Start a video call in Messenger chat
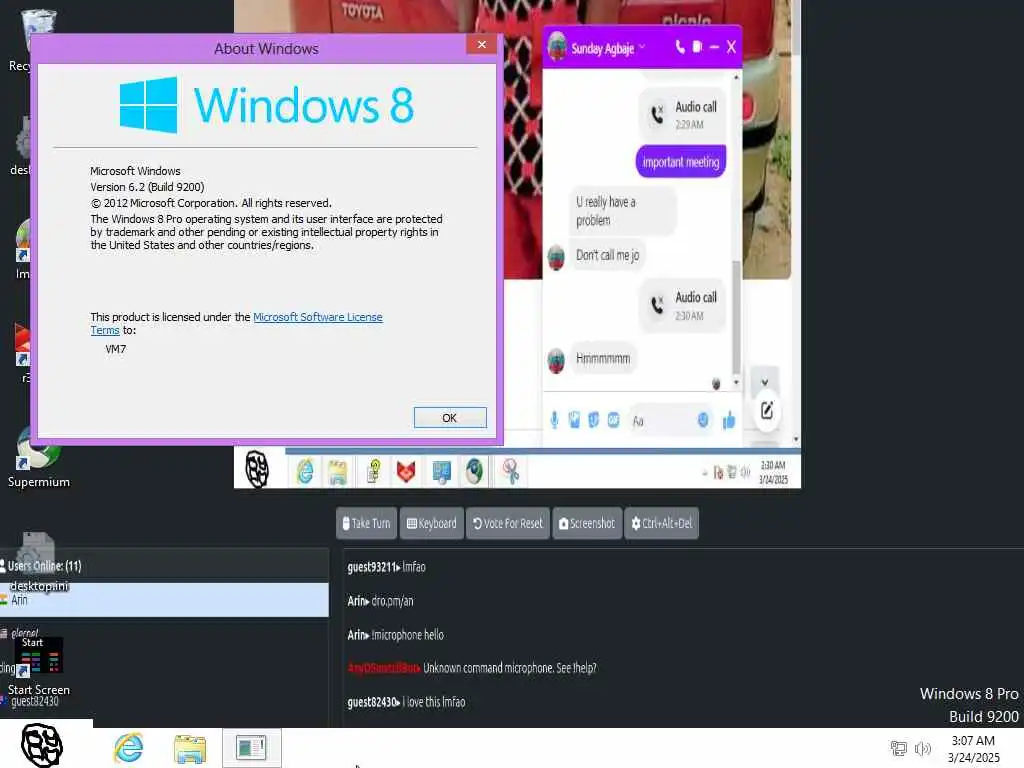Screen dimensions: 1024x768 697,47
